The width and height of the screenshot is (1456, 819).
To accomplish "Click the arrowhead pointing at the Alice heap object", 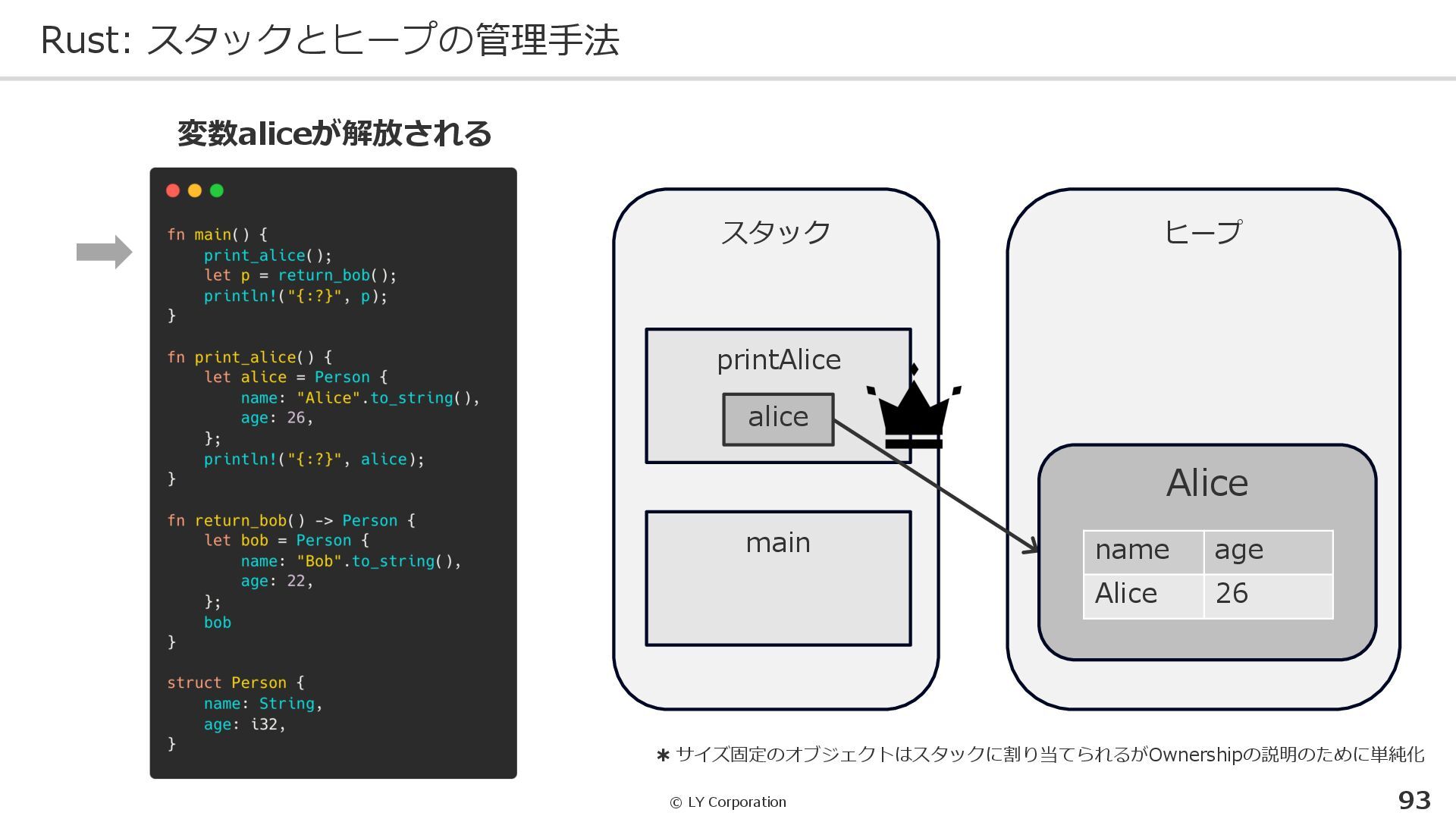I will click(1031, 547).
